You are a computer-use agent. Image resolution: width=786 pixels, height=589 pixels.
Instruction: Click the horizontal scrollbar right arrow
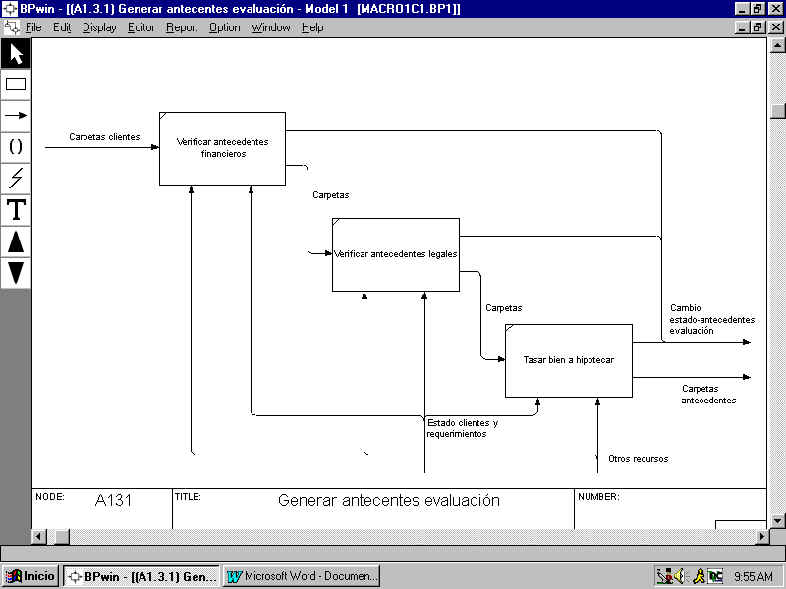(x=762, y=536)
